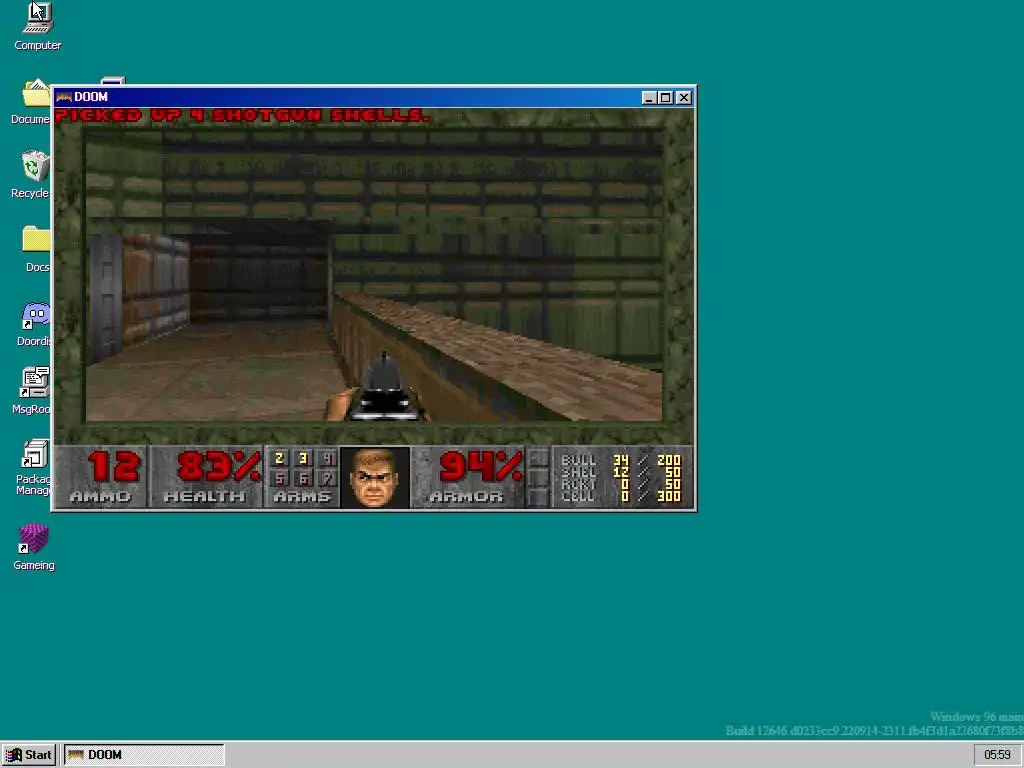Click the CELL ammo row 0 / 300

click(x=620, y=496)
